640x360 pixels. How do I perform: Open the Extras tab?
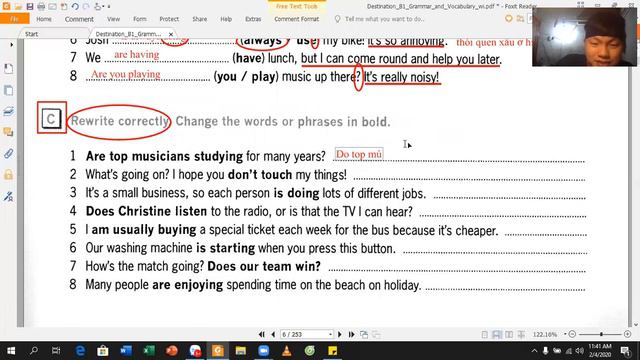[253, 19]
